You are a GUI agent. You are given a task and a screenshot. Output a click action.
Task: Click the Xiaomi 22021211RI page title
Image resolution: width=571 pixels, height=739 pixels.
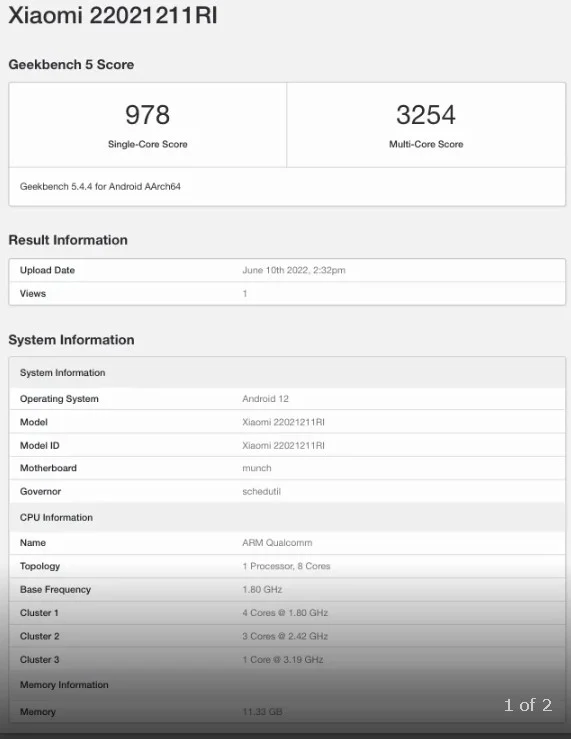click(x=113, y=15)
